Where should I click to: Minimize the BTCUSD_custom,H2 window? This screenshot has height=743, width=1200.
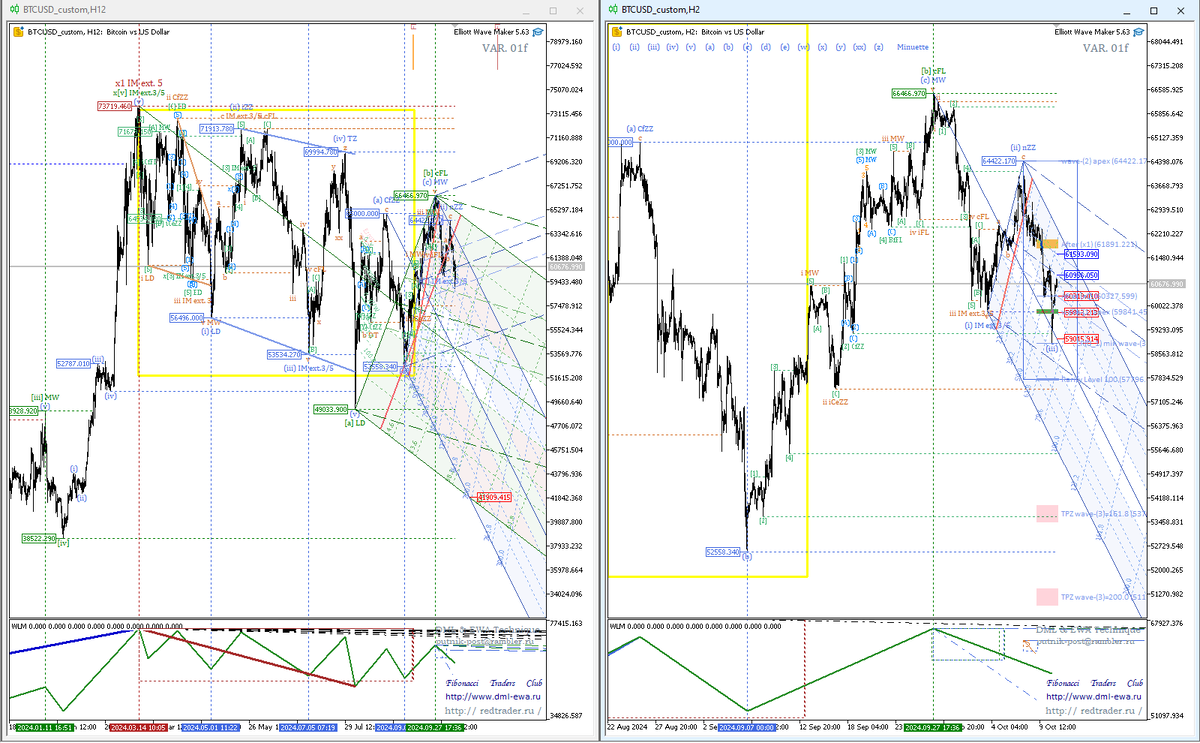(1129, 10)
